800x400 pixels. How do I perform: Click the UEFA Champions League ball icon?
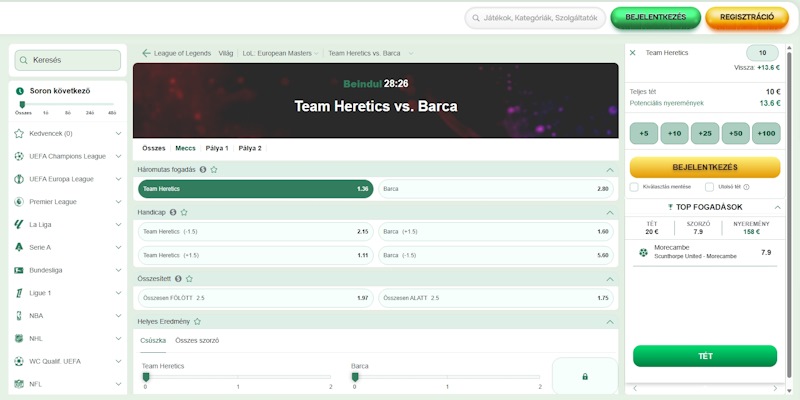[x=19, y=156]
